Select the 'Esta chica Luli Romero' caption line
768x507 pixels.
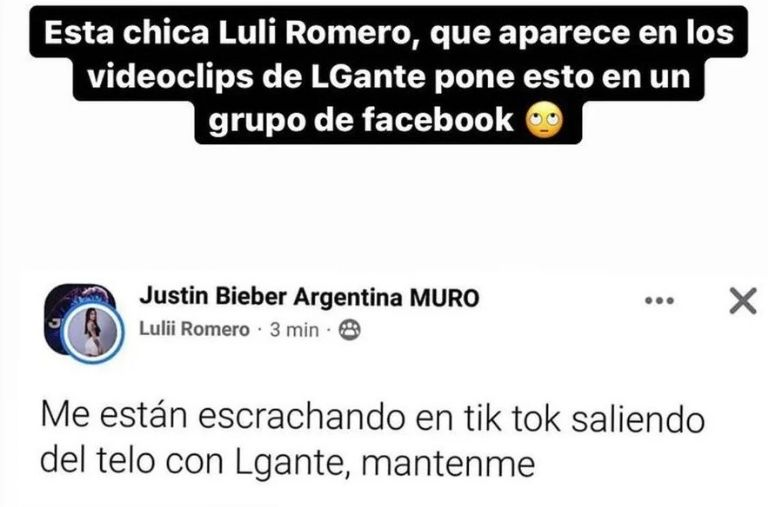[389, 33]
